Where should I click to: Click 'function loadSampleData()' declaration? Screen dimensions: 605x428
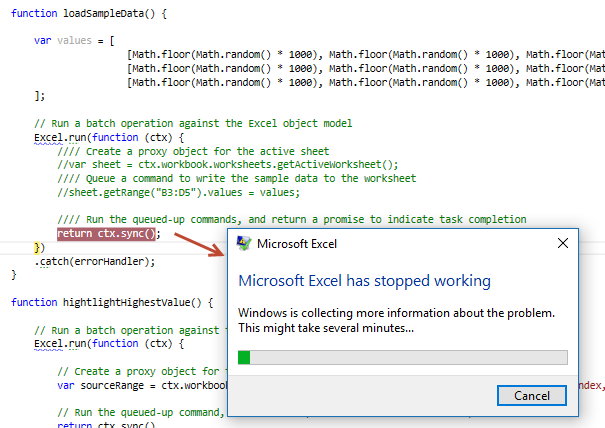pos(89,14)
